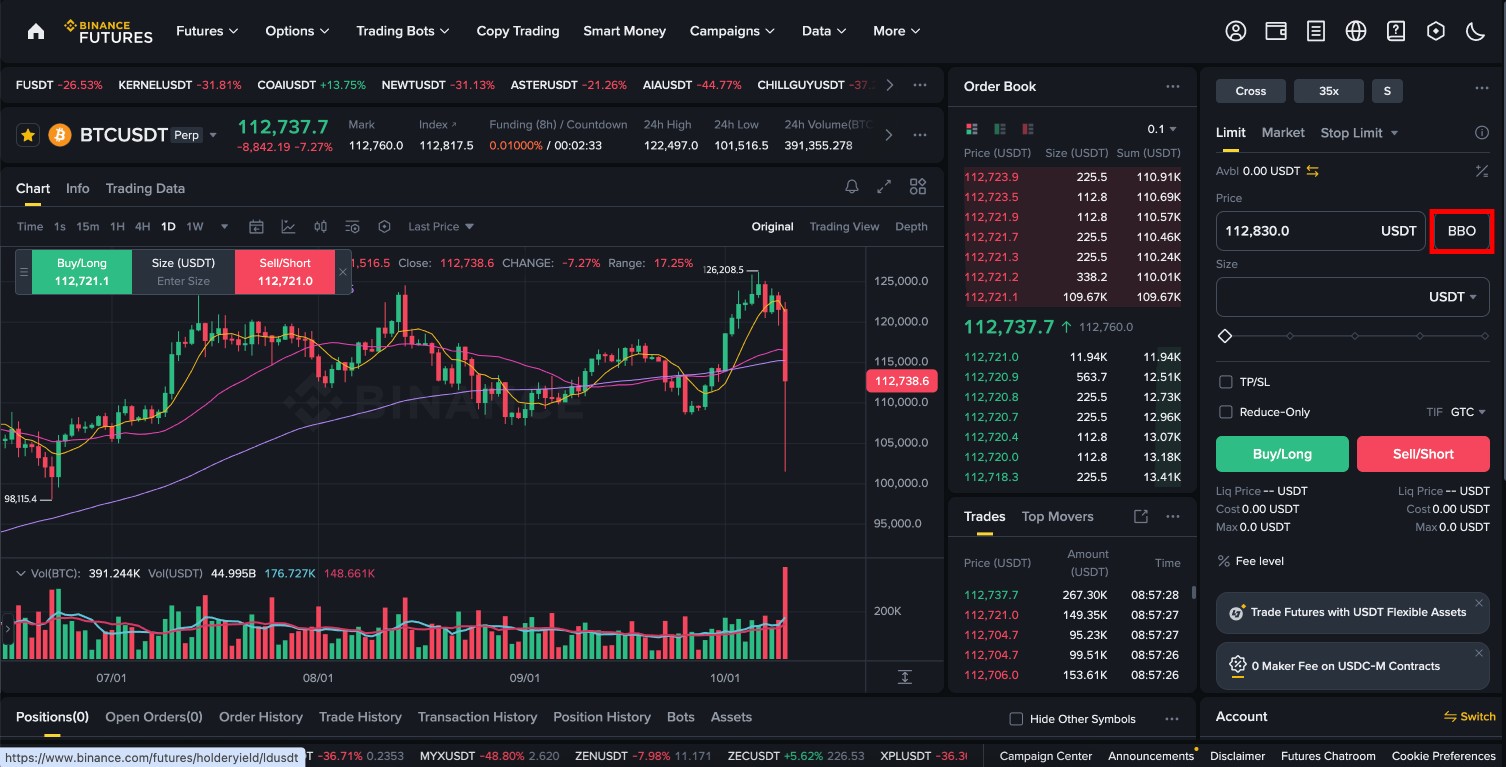Click the globe language icon
The width and height of the screenshot is (1506, 767).
(x=1356, y=31)
